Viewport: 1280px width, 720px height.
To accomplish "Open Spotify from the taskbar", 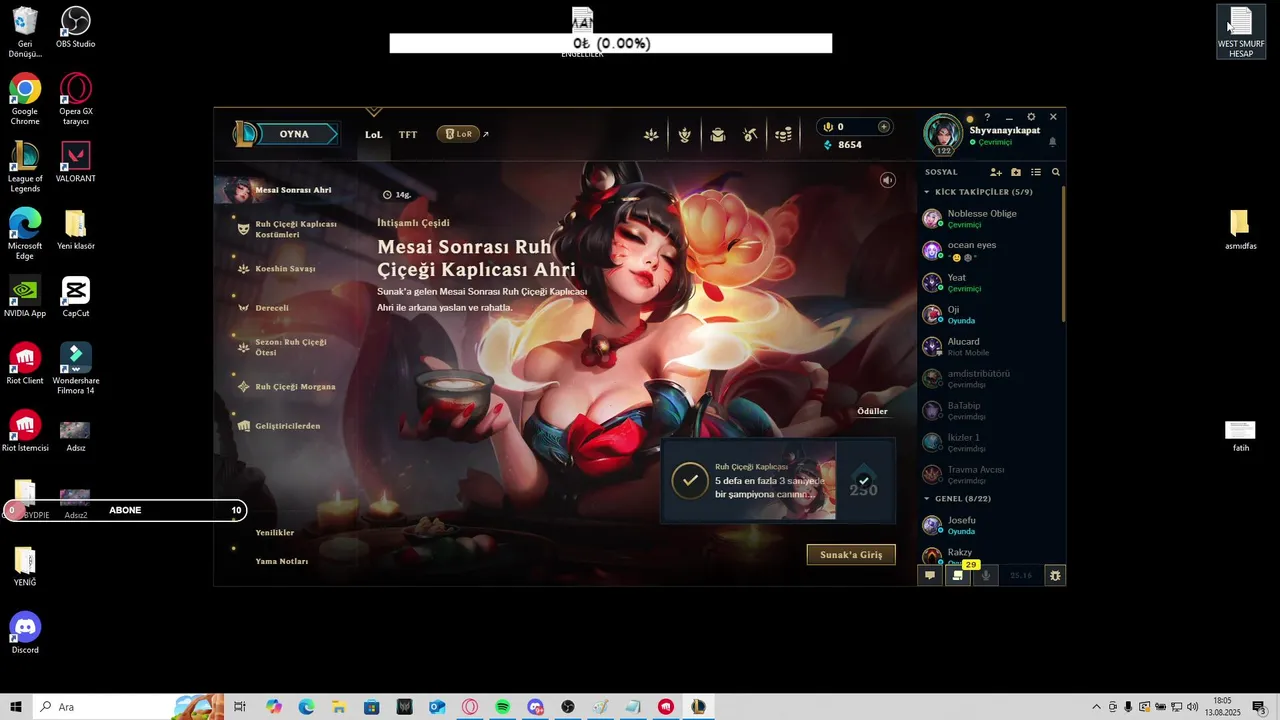I will (x=502, y=707).
